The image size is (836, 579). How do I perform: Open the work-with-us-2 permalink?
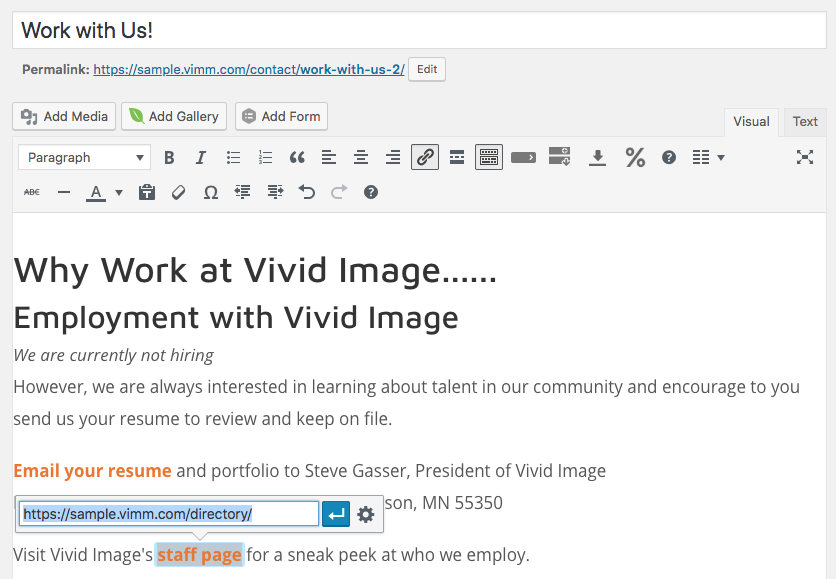(248, 69)
